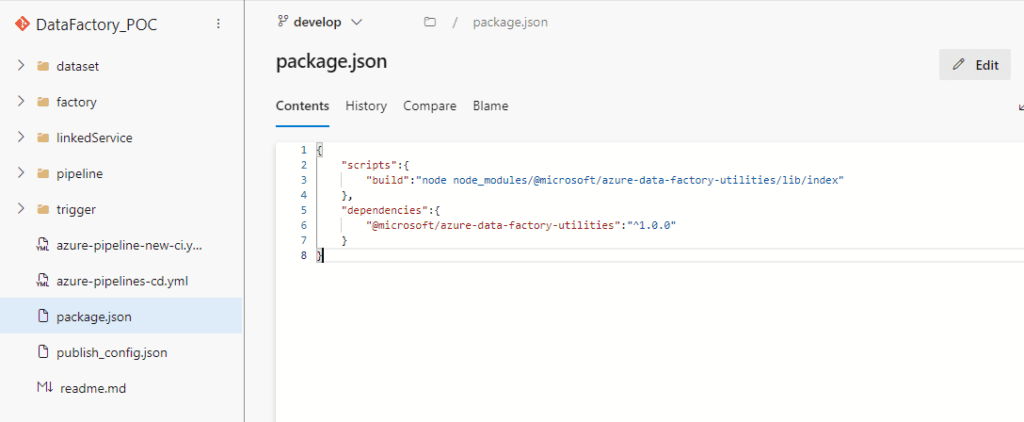Click the file icon for publish_config.json
This screenshot has width=1024, height=422.
pos(43,352)
